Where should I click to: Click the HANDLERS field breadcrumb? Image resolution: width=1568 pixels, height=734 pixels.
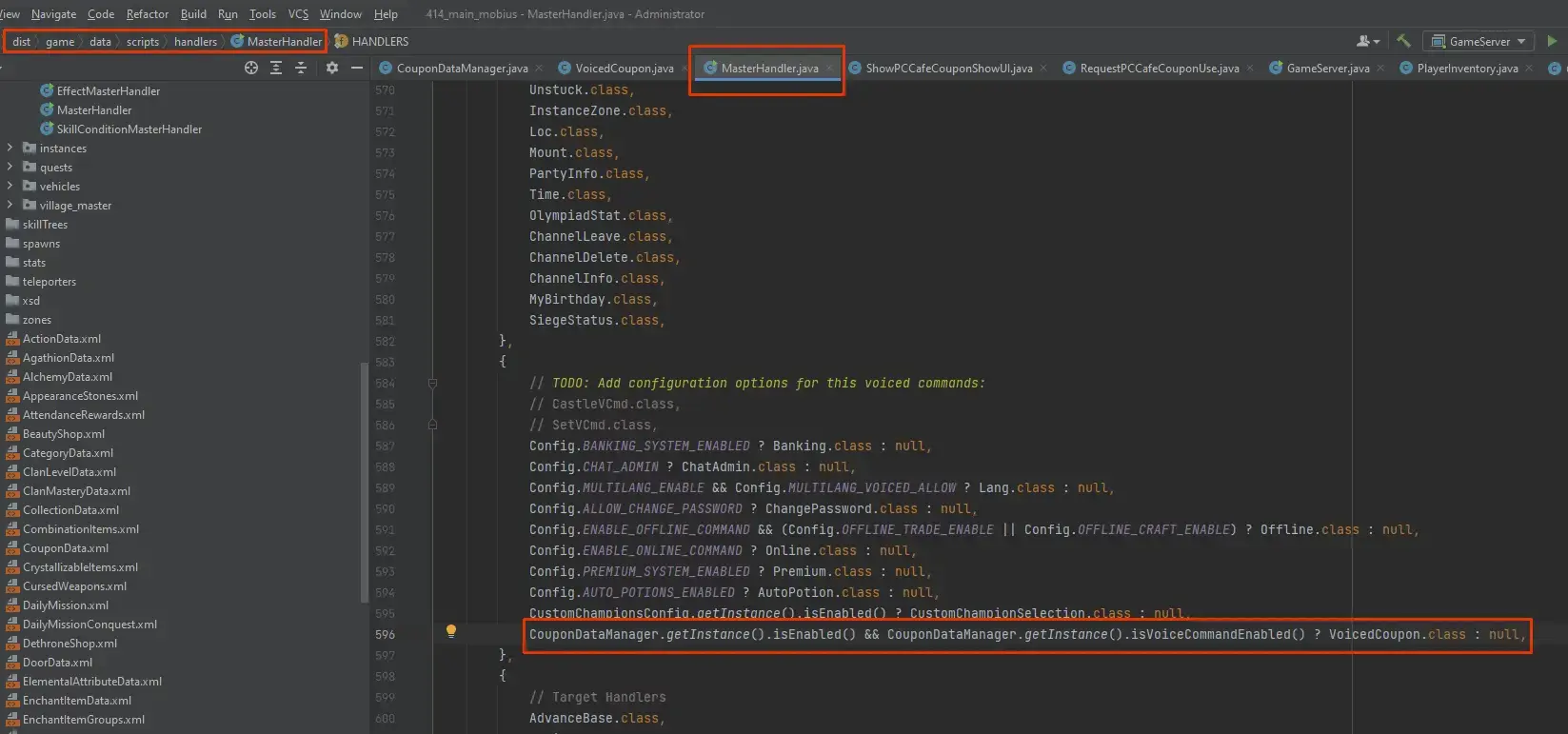coord(371,41)
